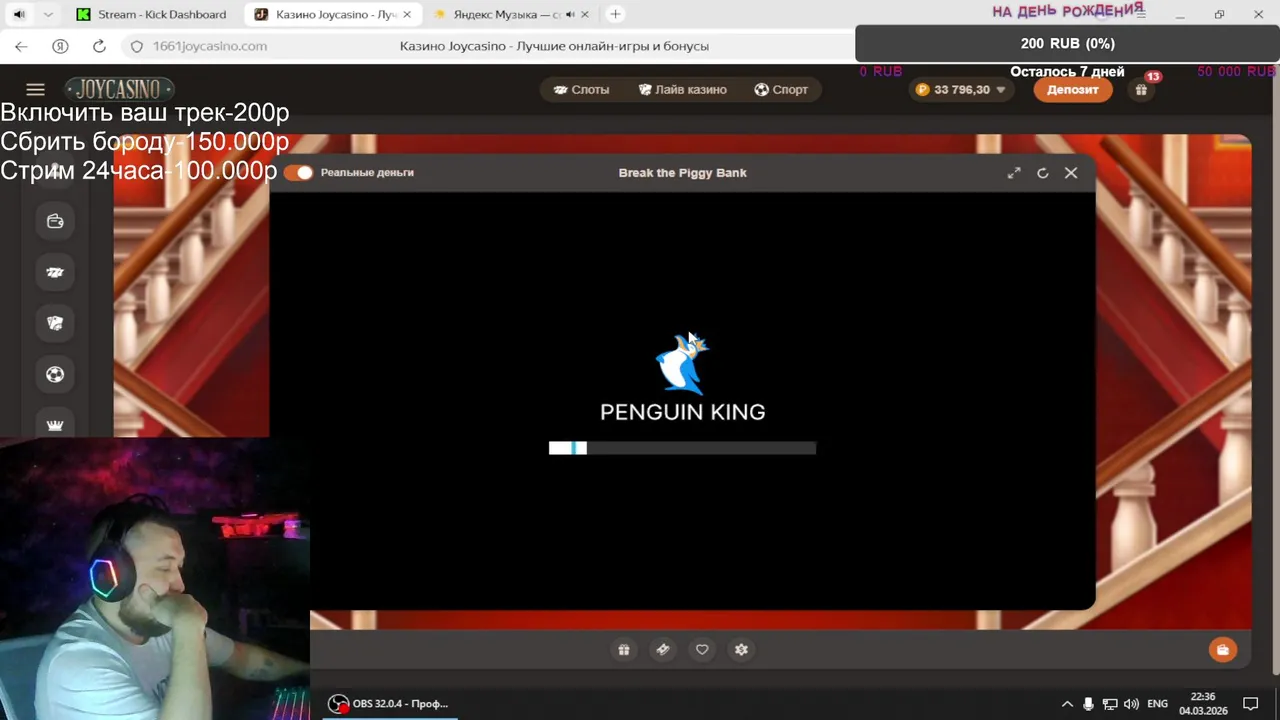
Task: Add game to favorites with heart icon
Action: tap(702, 650)
